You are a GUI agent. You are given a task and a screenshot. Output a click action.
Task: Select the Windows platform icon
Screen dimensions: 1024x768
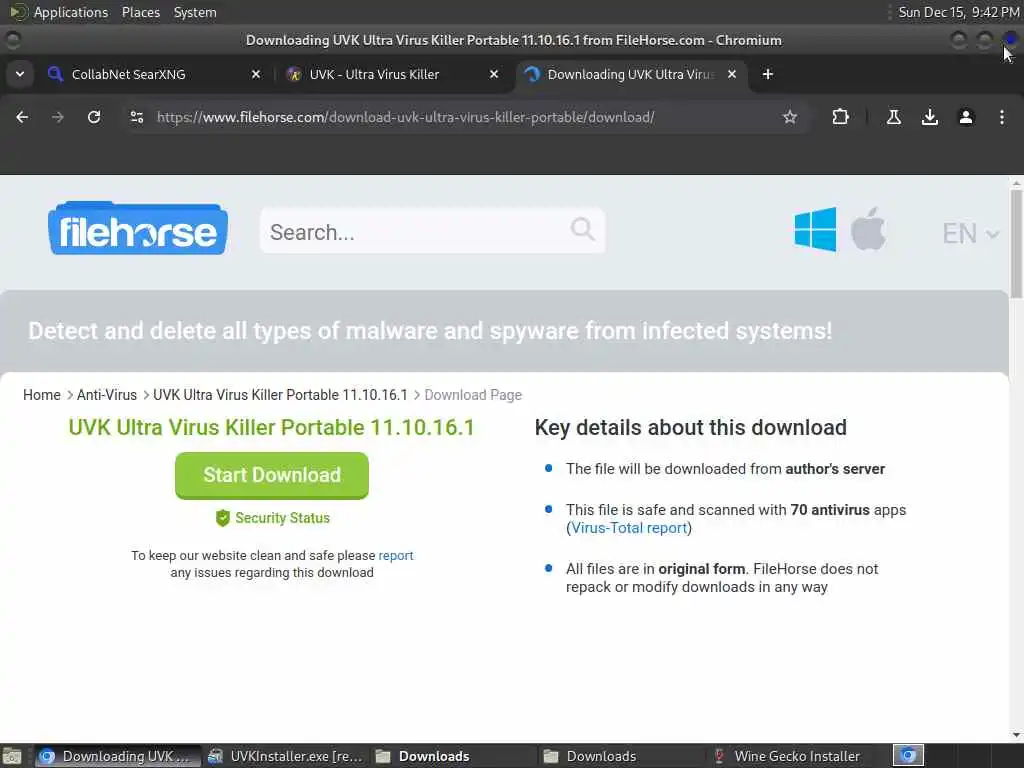pos(815,229)
